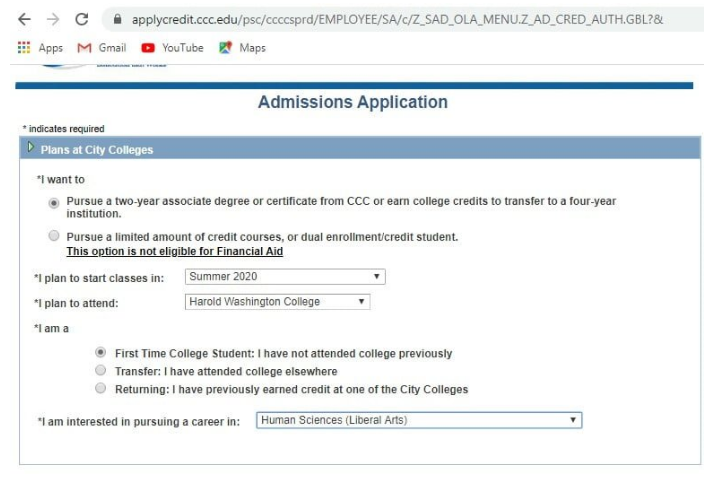This screenshot has height=487, width=722.
Task: Choose Transfer student radio option
Action: click(99, 371)
